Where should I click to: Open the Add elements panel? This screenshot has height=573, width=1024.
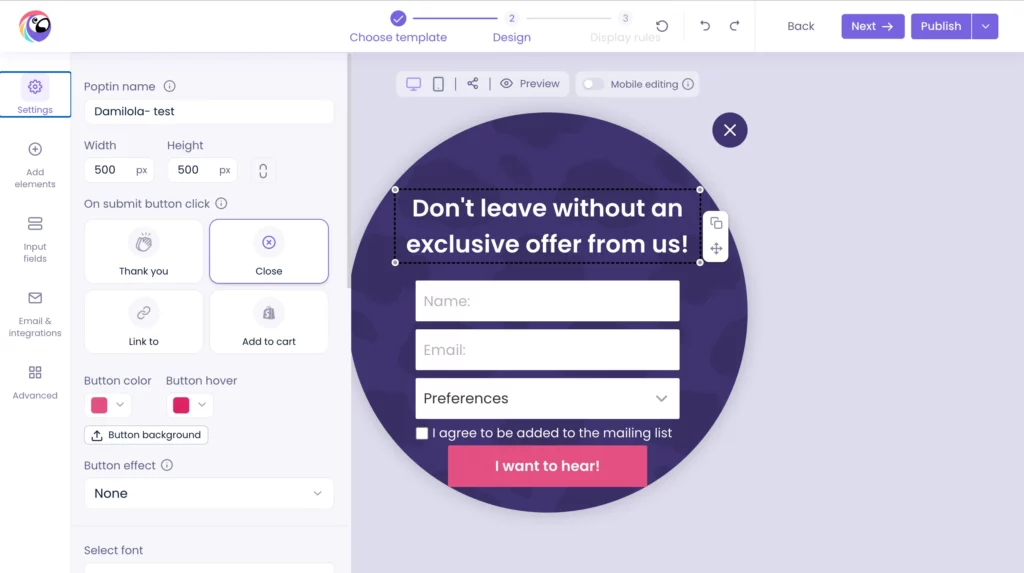click(x=35, y=165)
